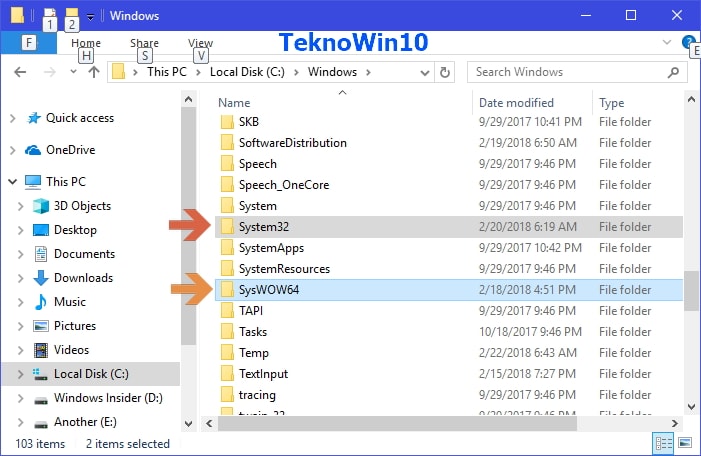This screenshot has height=456, width=701.
Task: Click the SKB folder icon
Action: click(227, 122)
